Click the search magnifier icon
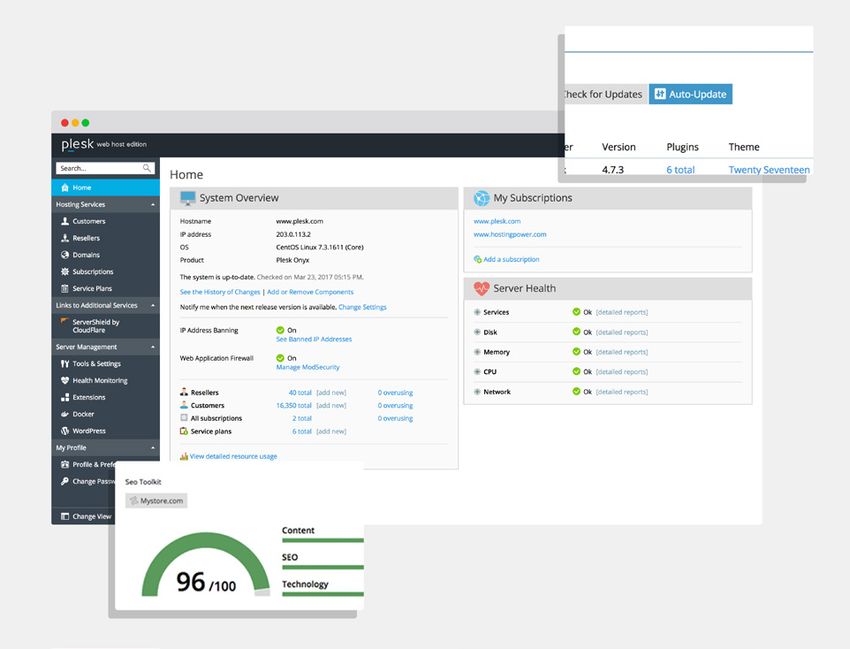 [147, 168]
